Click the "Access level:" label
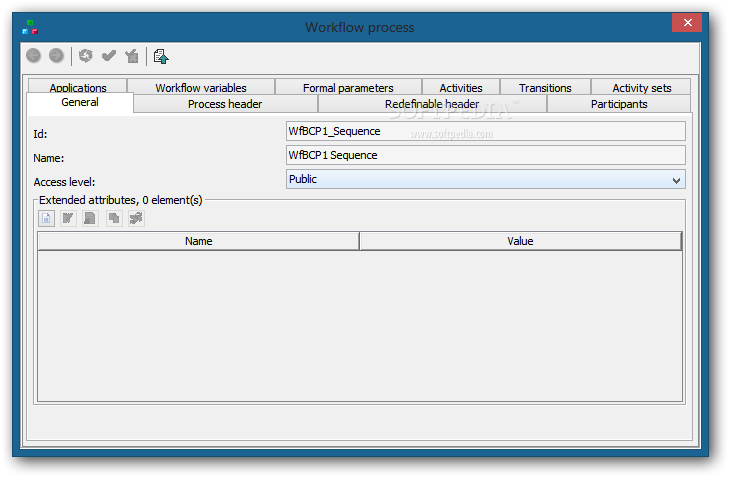The width and height of the screenshot is (729, 477). point(64,182)
